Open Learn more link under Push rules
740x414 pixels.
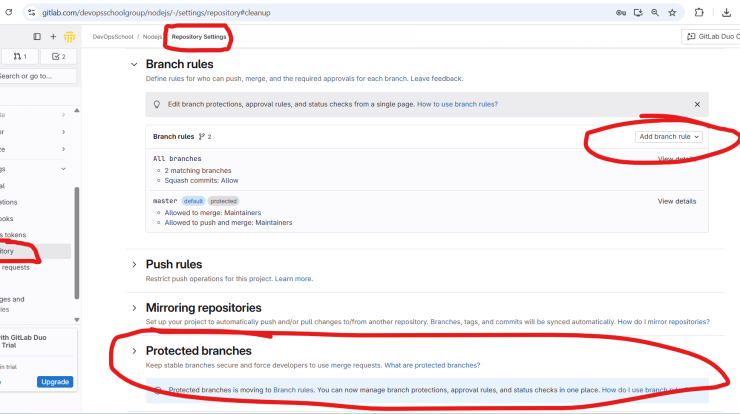click(293, 279)
